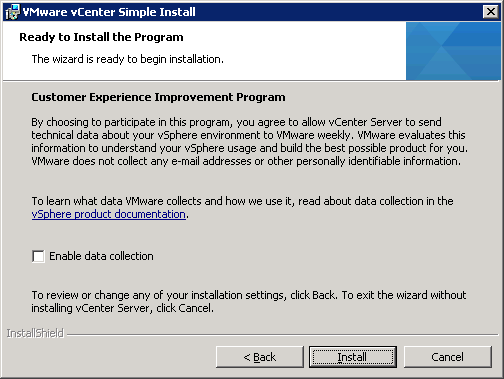The height and width of the screenshot is (379, 504).
Task: Close the vCenter Simple Install window
Action: tap(491, 12)
